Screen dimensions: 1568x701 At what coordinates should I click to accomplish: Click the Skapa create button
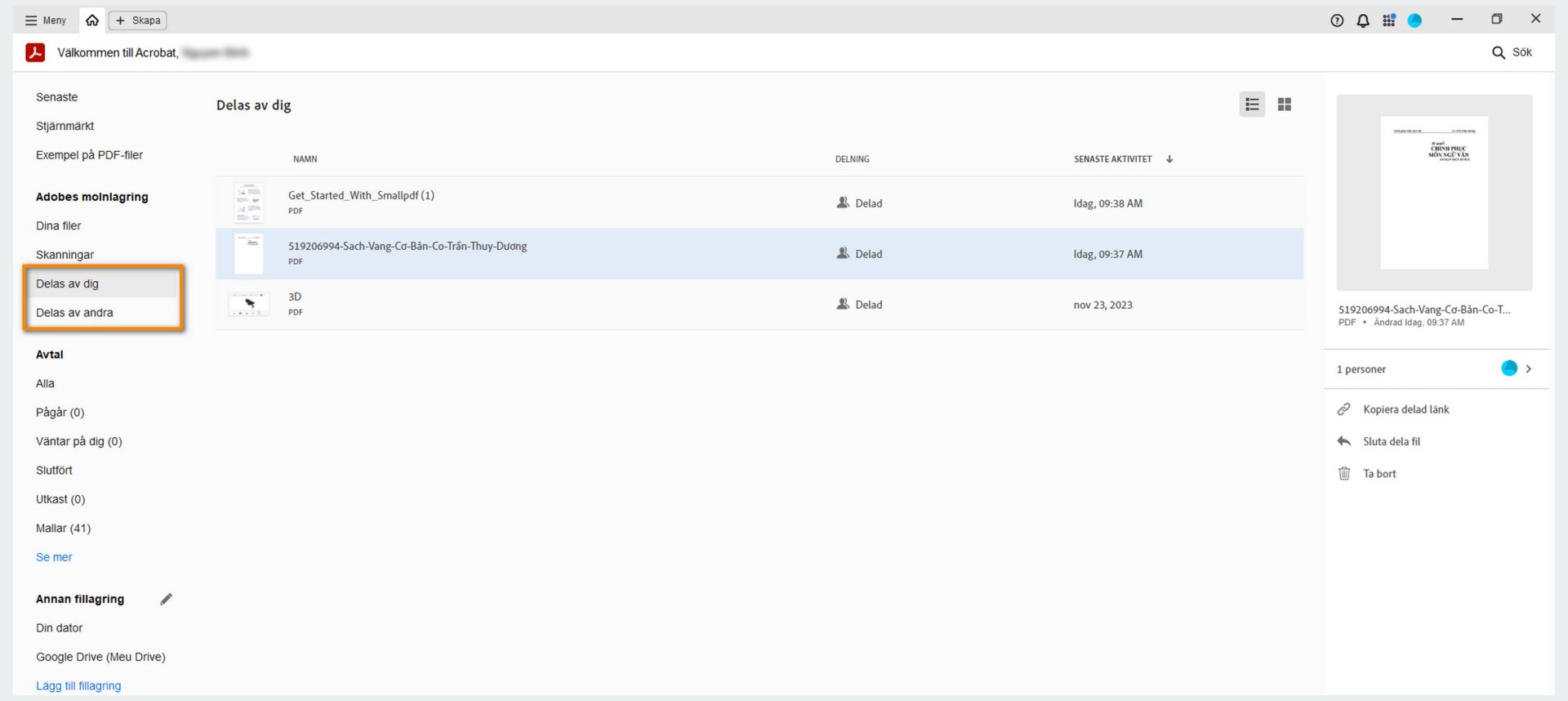coord(138,20)
